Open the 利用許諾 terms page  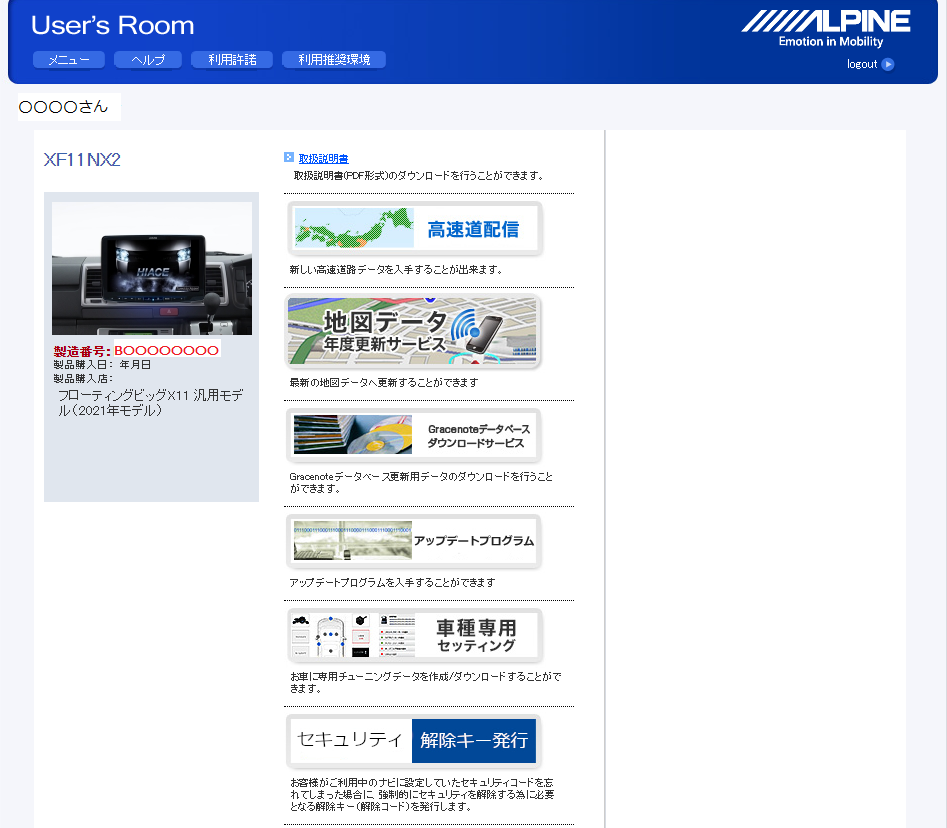click(x=232, y=60)
